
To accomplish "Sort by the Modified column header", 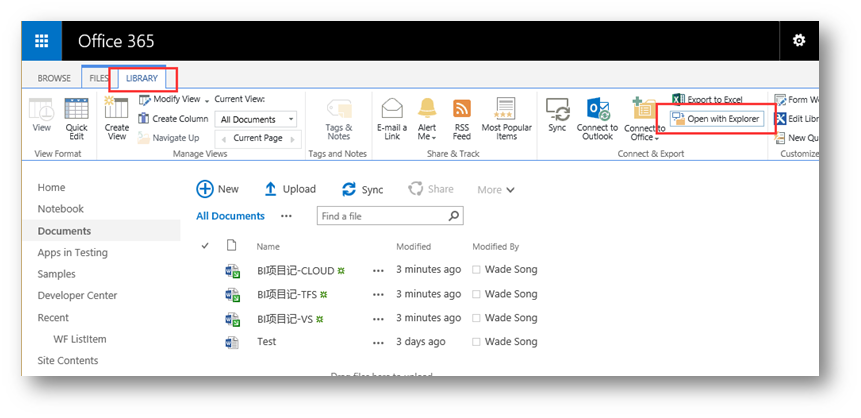I will click(413, 247).
